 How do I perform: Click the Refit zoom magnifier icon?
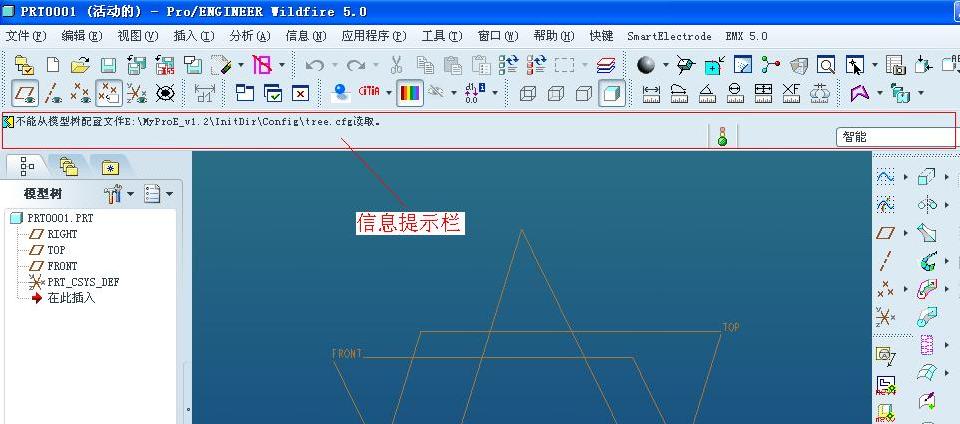(x=826, y=65)
